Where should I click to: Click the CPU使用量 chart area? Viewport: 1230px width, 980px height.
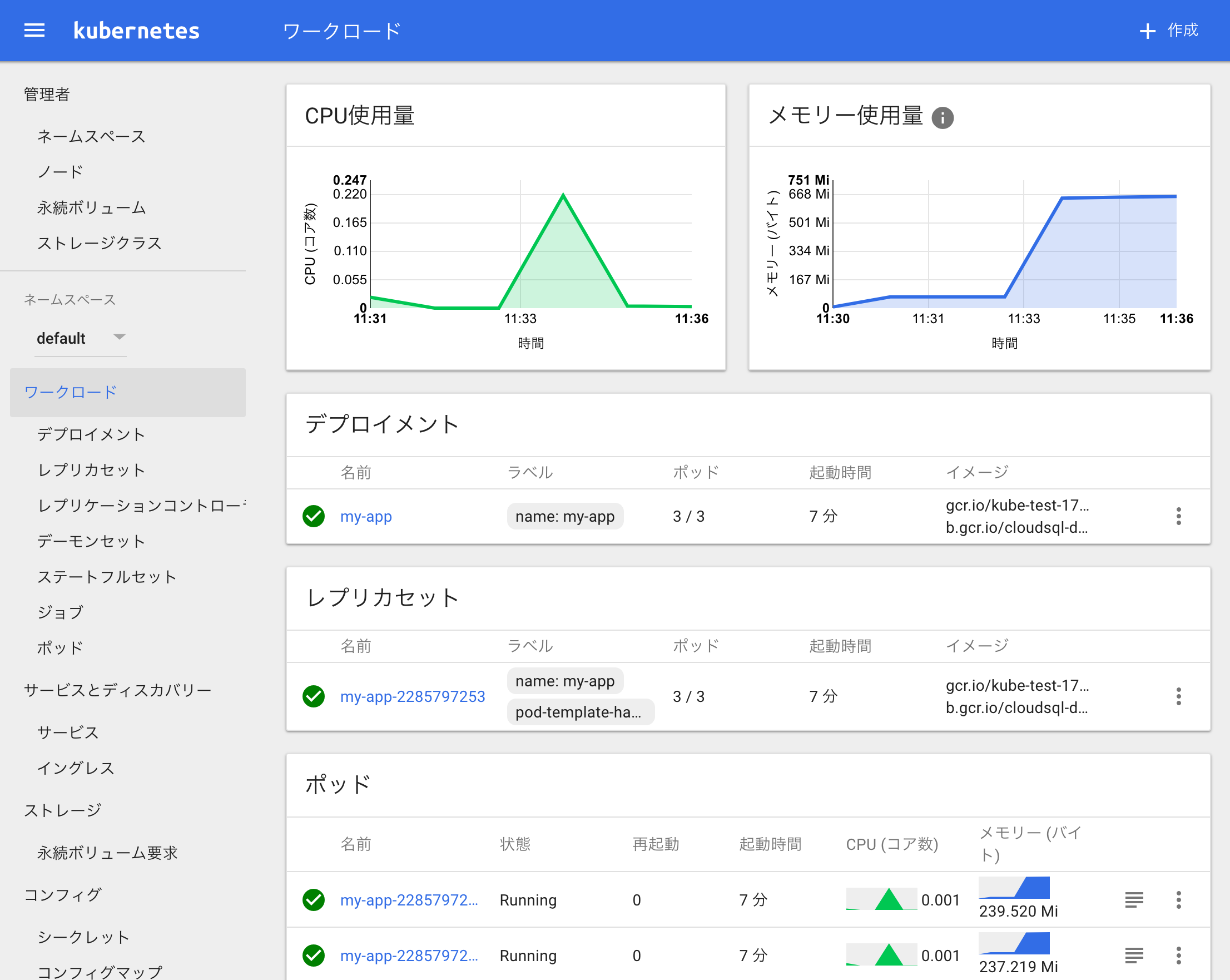tap(530, 244)
